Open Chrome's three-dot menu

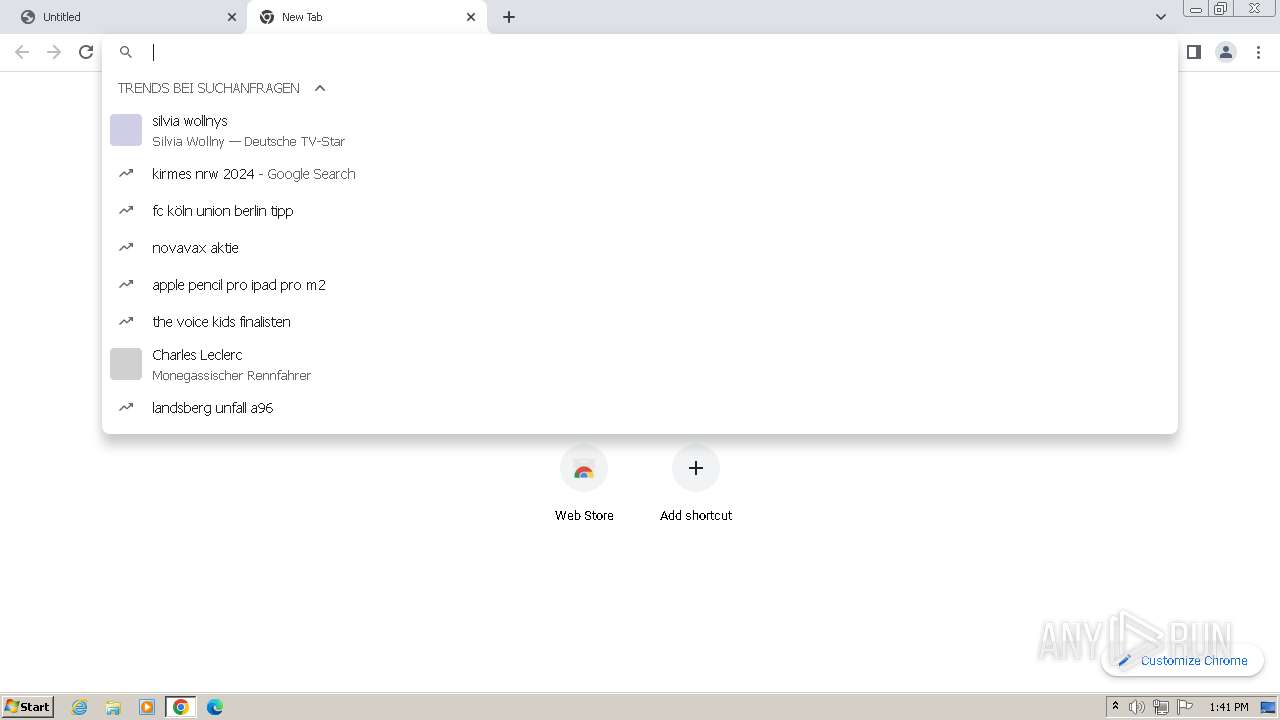click(1259, 52)
